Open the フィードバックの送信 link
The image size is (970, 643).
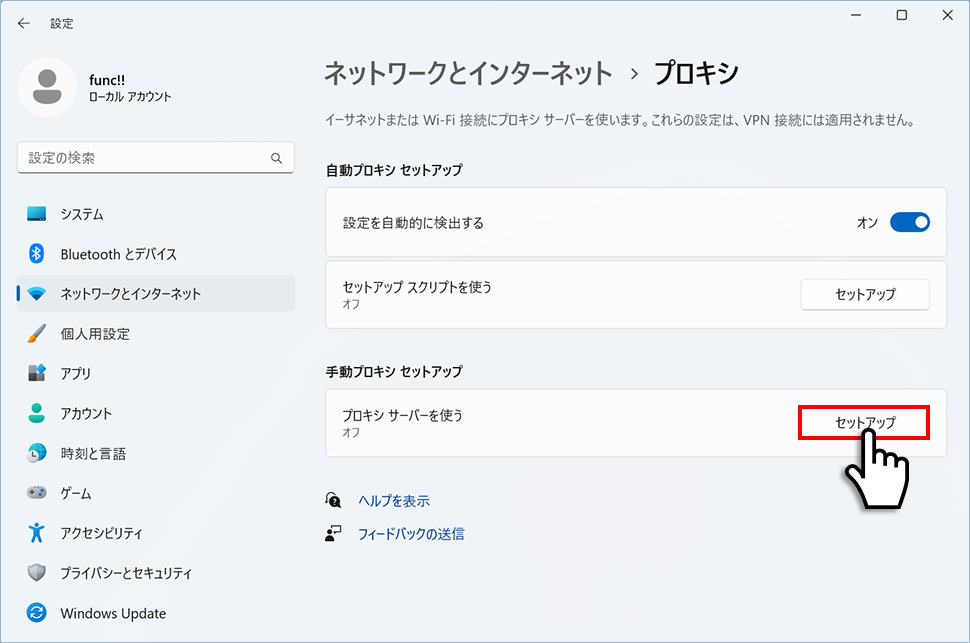click(x=411, y=534)
